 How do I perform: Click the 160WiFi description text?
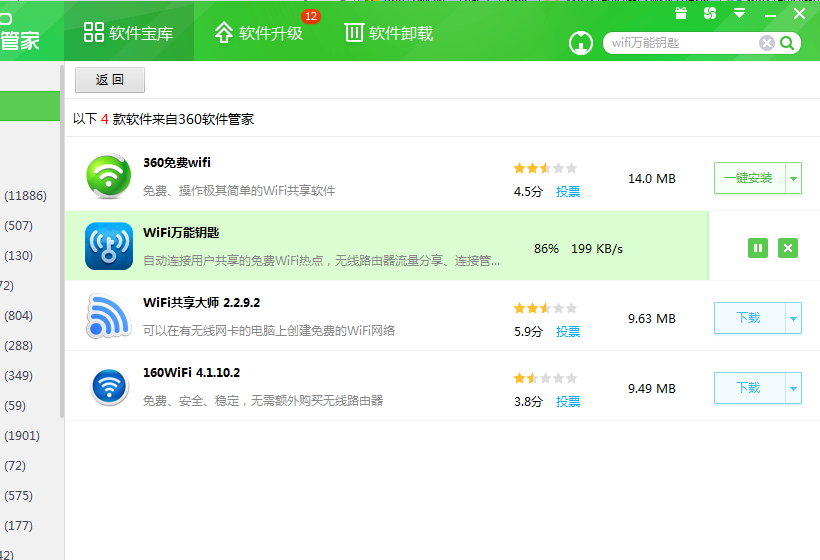[x=263, y=401]
